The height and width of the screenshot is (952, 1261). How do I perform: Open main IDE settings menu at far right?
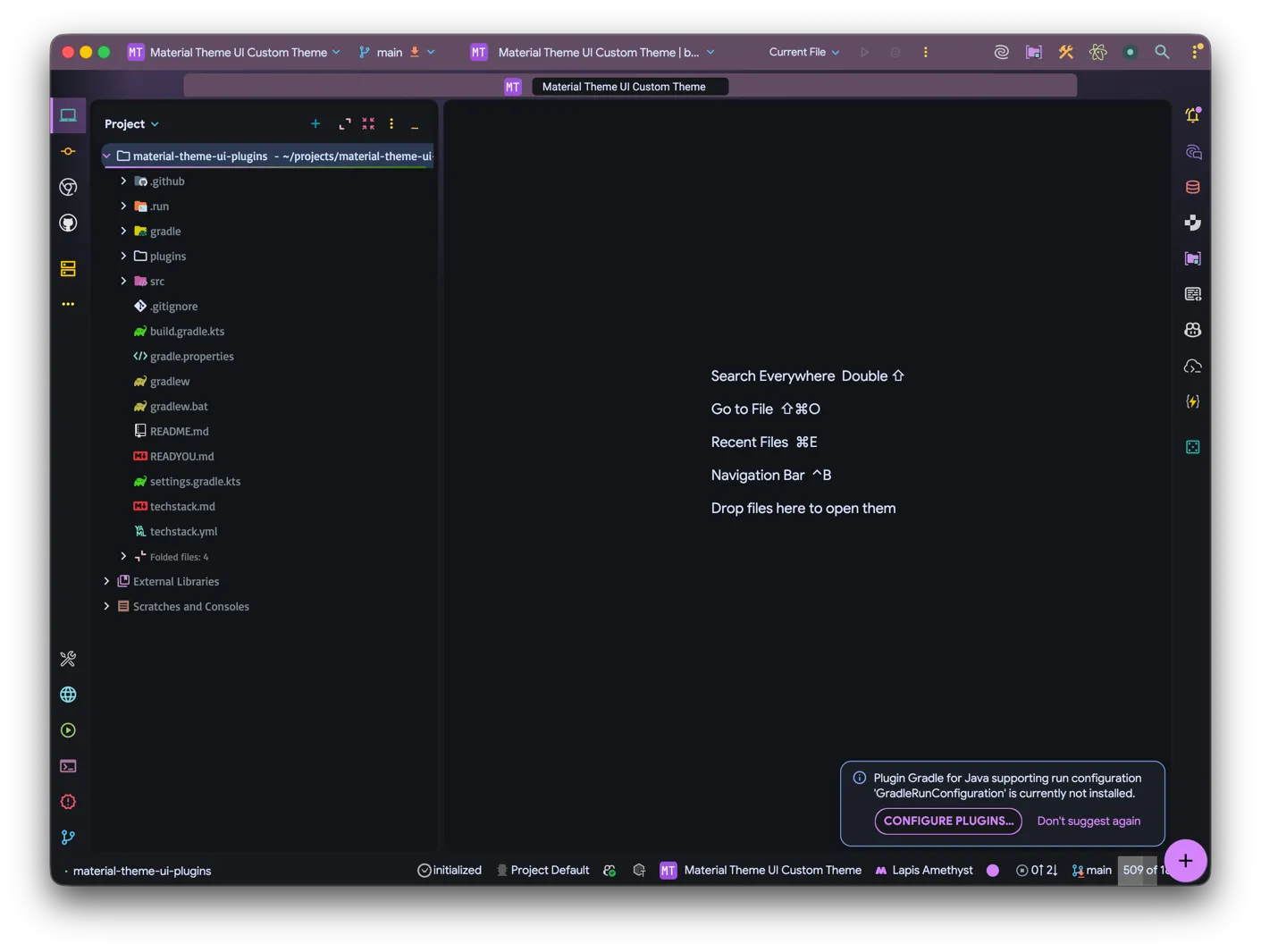tap(1195, 52)
